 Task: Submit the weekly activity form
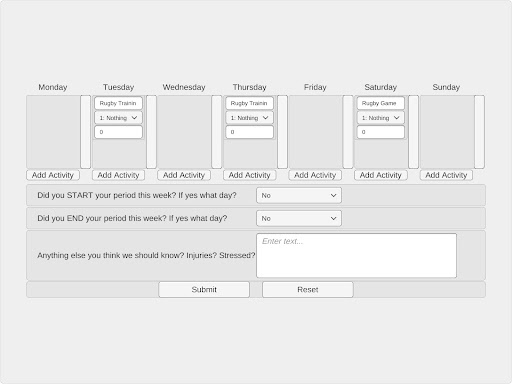point(204,289)
